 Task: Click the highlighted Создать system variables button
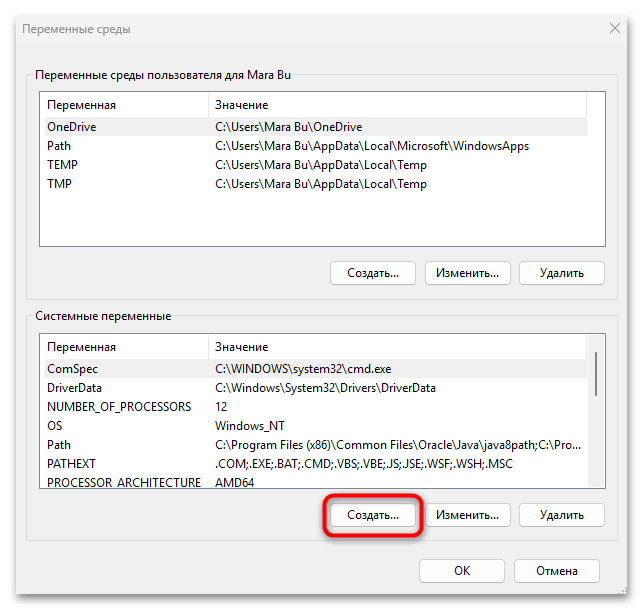point(372,515)
